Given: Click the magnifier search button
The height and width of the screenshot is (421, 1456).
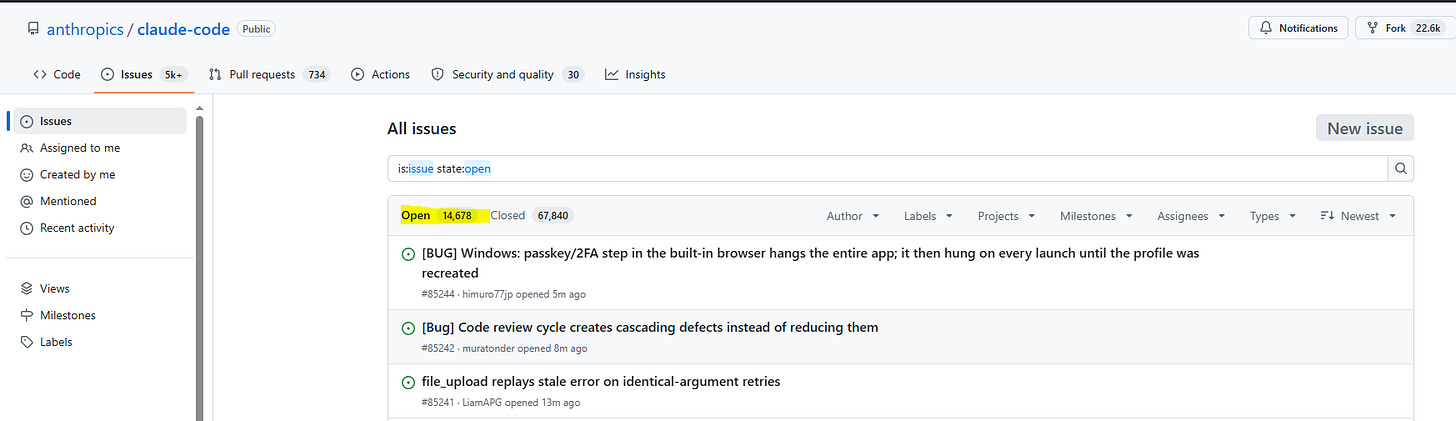Looking at the screenshot, I should [x=1401, y=168].
